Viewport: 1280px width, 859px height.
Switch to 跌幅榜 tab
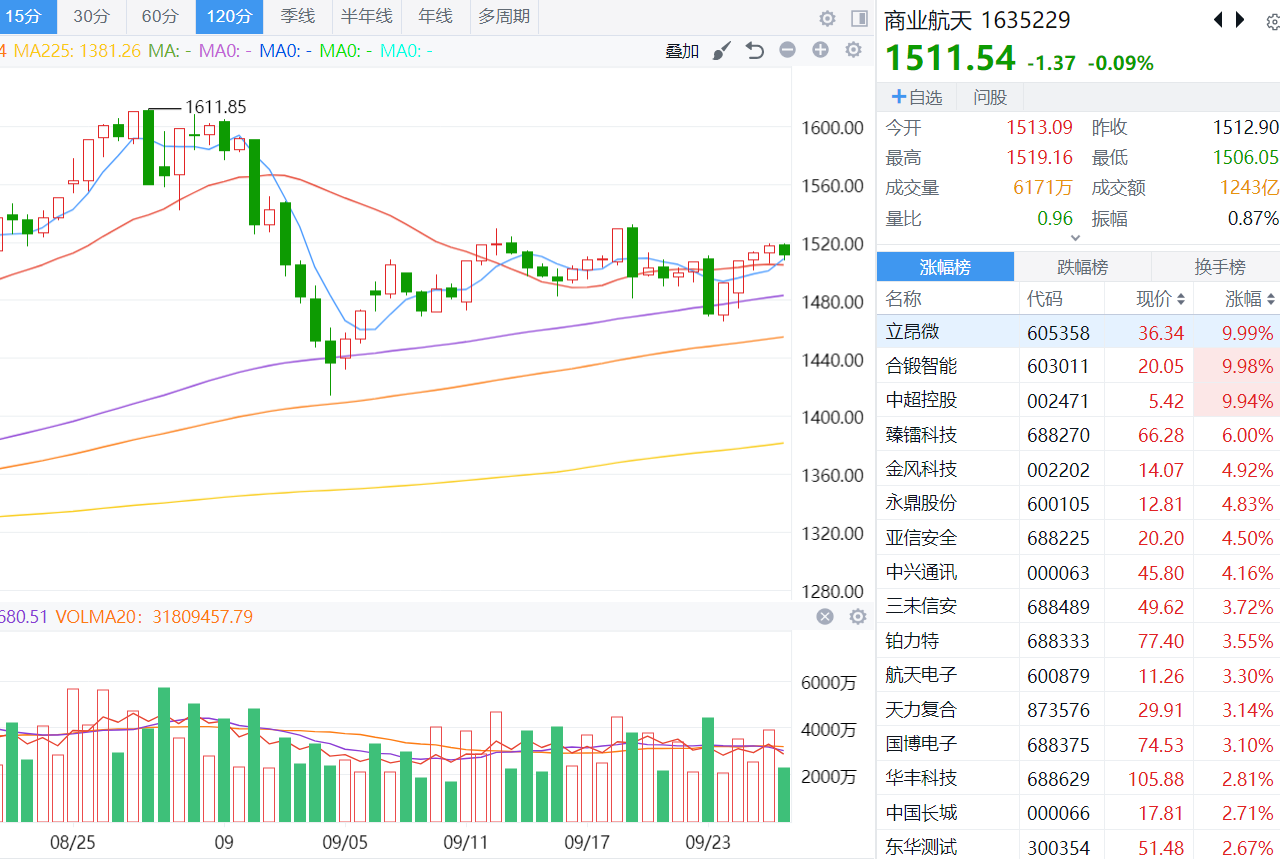click(1083, 267)
